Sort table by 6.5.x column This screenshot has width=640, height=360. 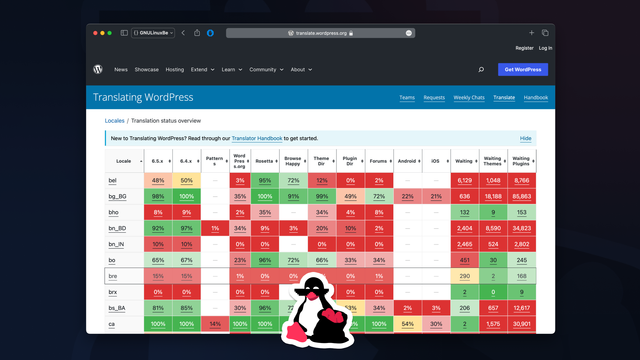pyautogui.click(x=158, y=161)
